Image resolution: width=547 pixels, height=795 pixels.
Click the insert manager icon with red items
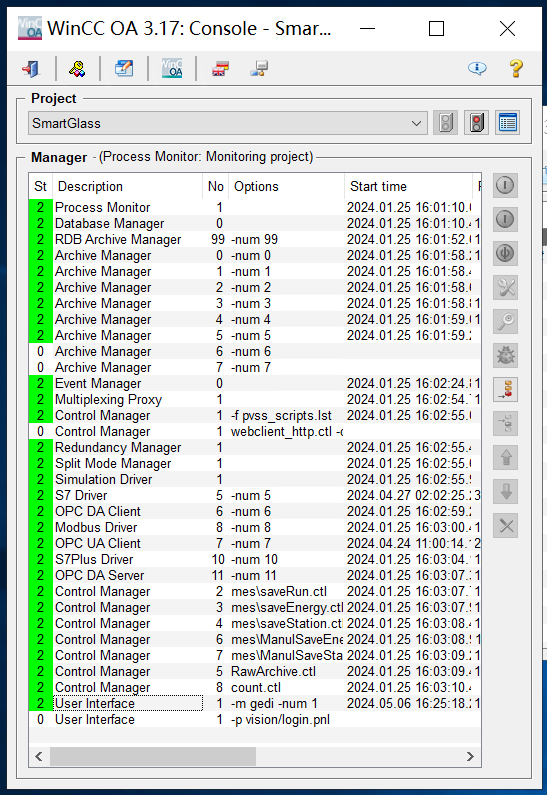pos(505,389)
